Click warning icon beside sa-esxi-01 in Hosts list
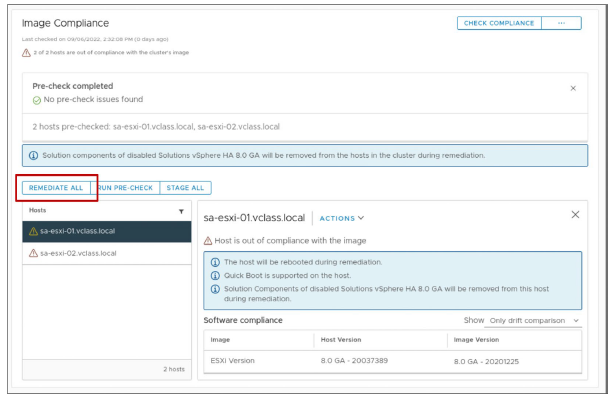The width and height of the screenshot is (612, 399). (33, 231)
